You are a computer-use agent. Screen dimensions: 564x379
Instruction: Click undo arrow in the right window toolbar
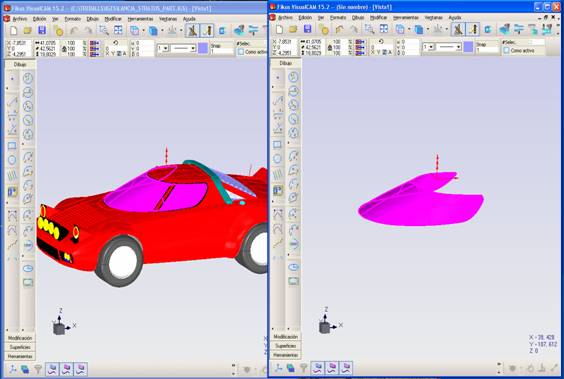tap(339, 29)
